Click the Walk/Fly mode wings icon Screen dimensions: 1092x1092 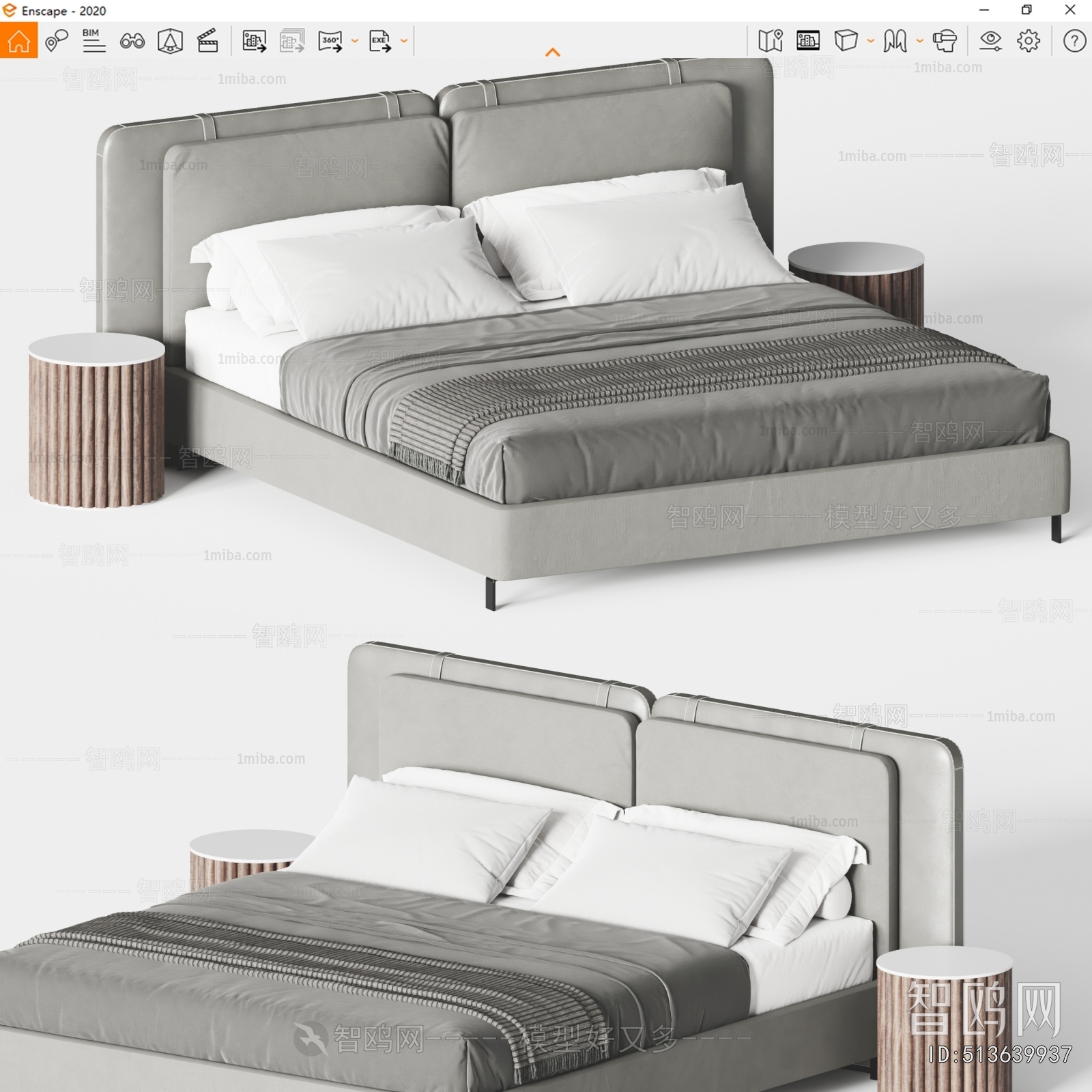pyautogui.click(x=895, y=41)
